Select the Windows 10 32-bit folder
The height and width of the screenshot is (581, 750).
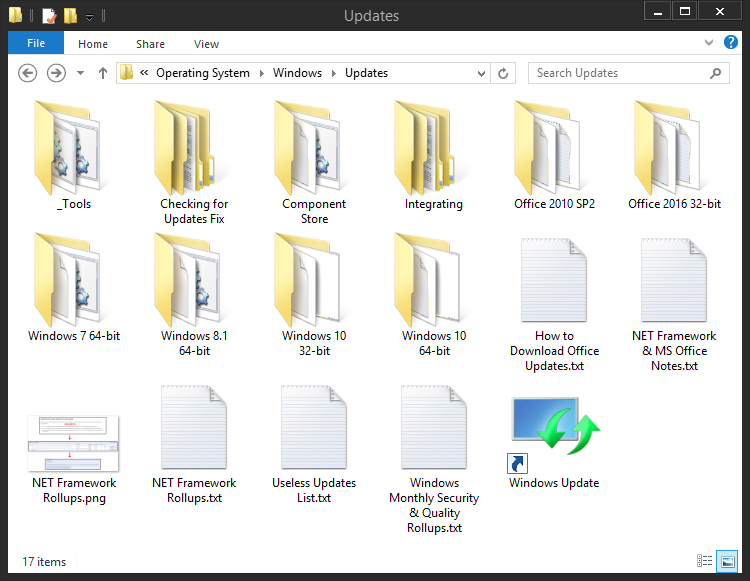pyautogui.click(x=314, y=295)
